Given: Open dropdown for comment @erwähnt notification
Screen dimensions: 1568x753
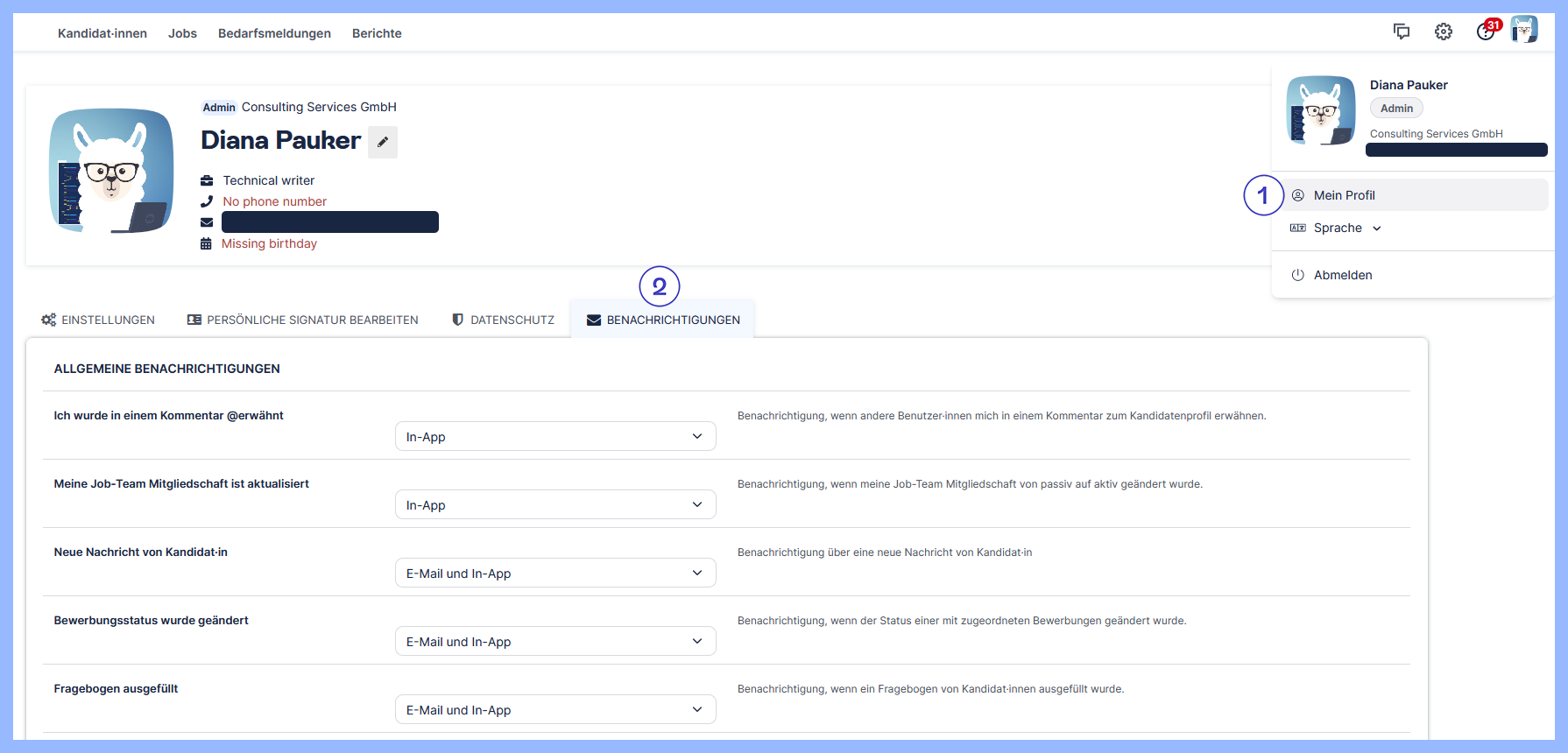Looking at the screenshot, I should pos(554,436).
